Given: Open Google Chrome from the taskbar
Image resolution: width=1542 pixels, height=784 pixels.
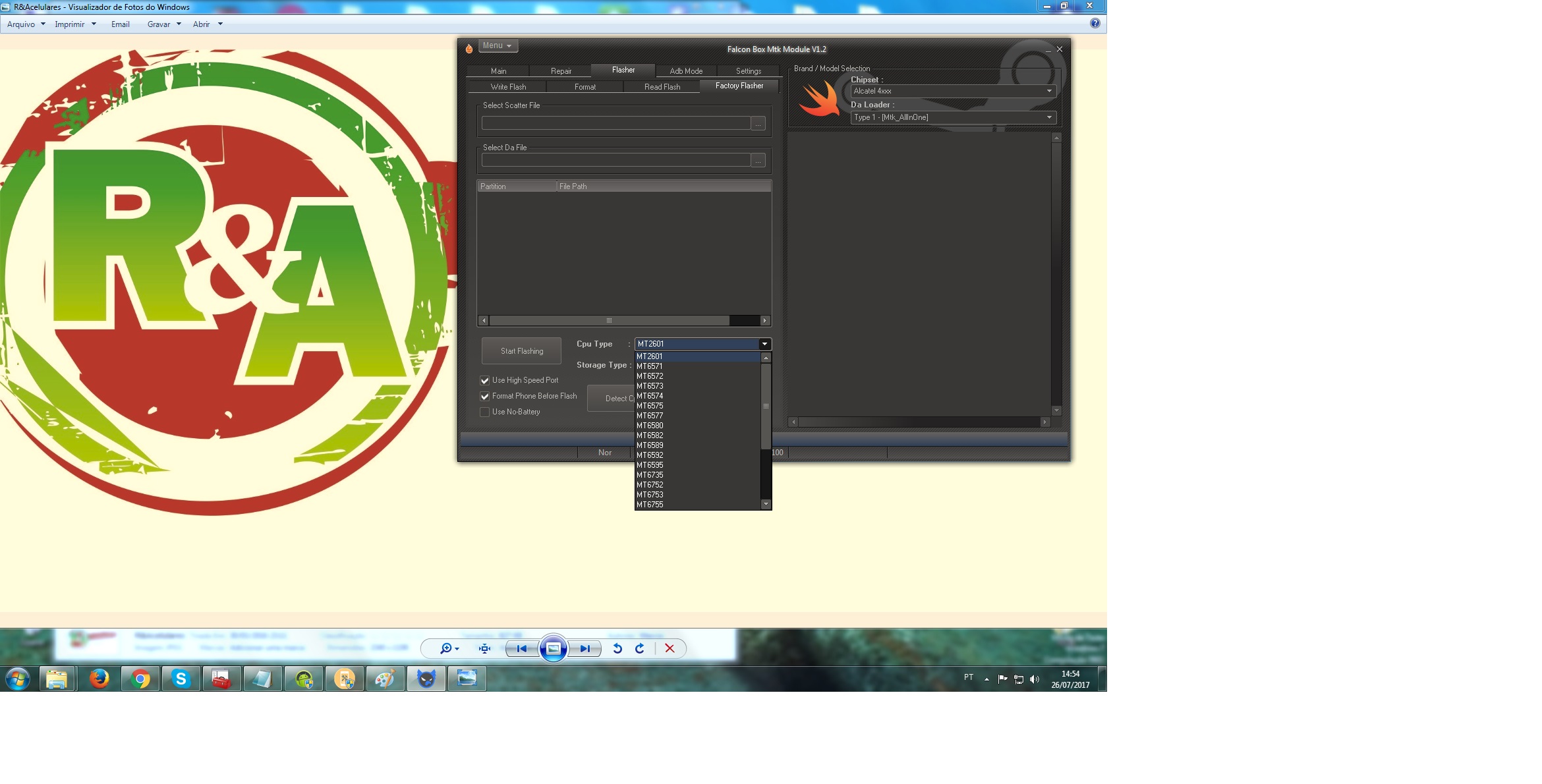Looking at the screenshot, I should [x=140, y=679].
